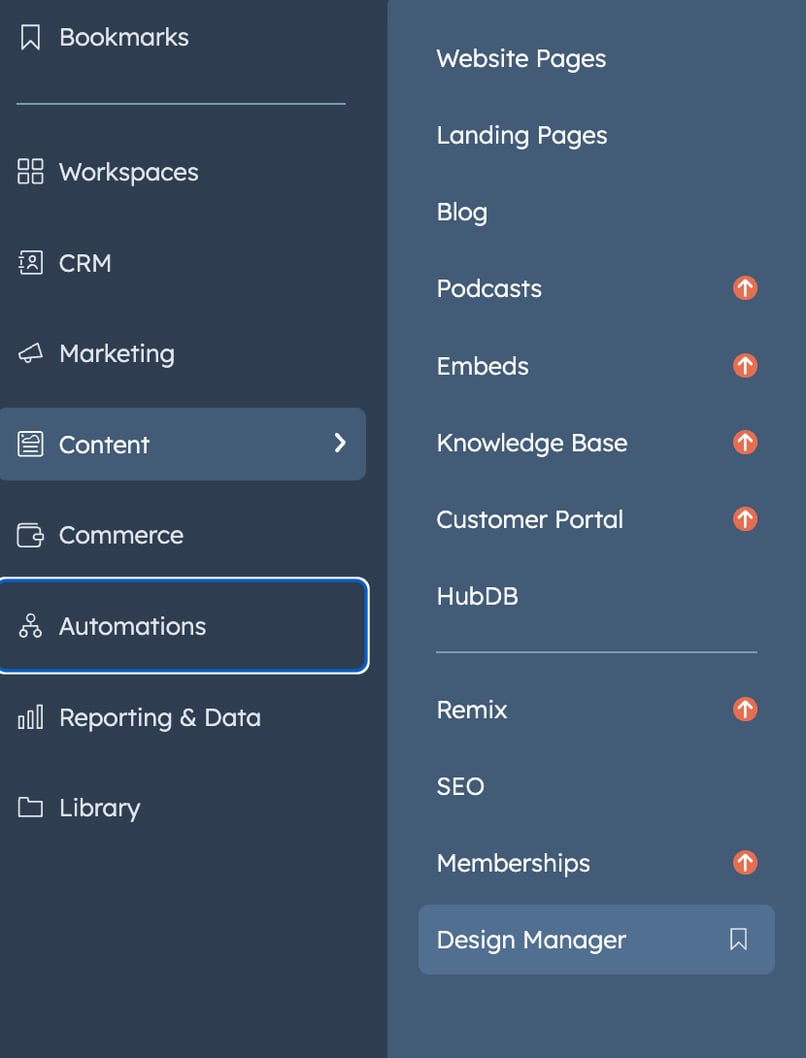Select the Workspaces grid icon
806x1058 pixels.
29,171
